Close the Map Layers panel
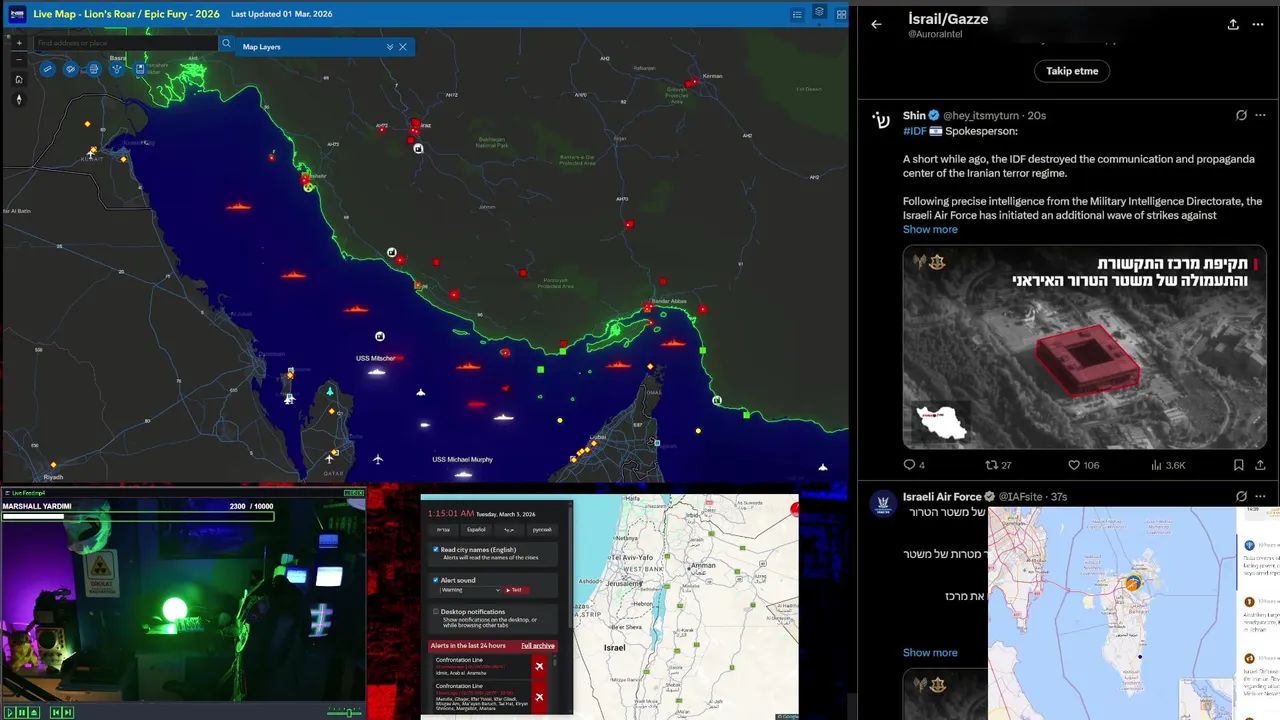The image size is (1280, 720). [403, 47]
